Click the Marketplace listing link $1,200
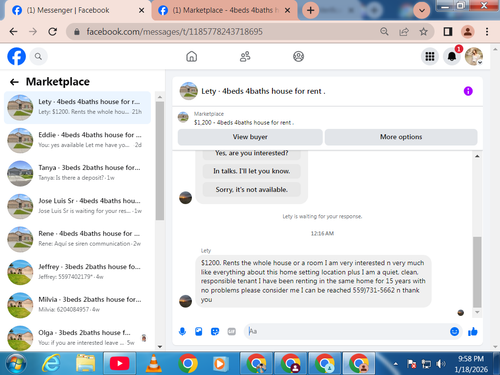The image size is (500, 375). tap(244, 123)
